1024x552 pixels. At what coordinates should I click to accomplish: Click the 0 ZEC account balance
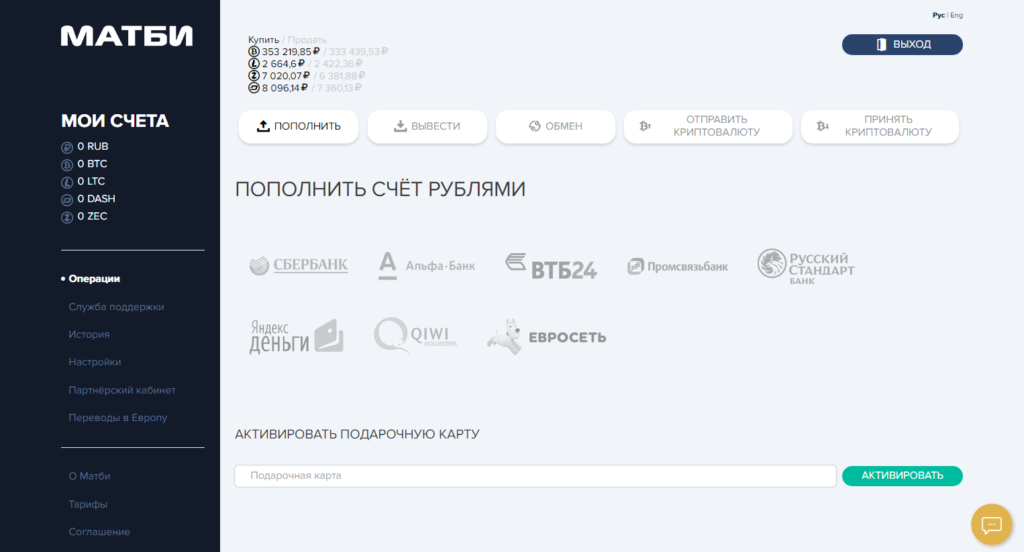coord(92,216)
